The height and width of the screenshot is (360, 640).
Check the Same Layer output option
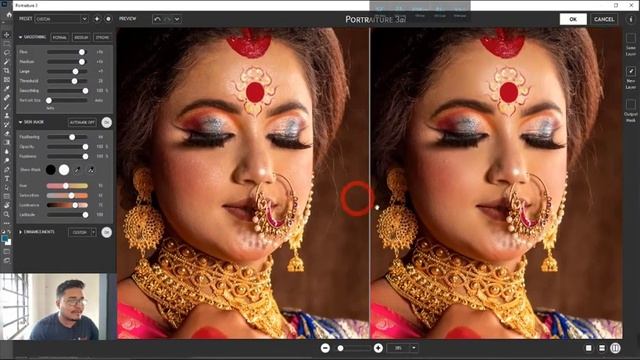pyautogui.click(x=631, y=38)
